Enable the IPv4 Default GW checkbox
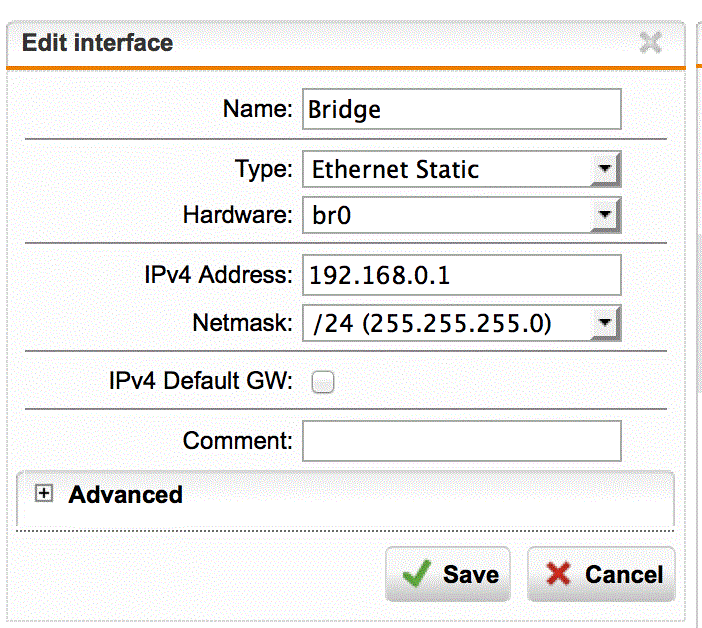The image size is (702, 628). [x=323, y=382]
